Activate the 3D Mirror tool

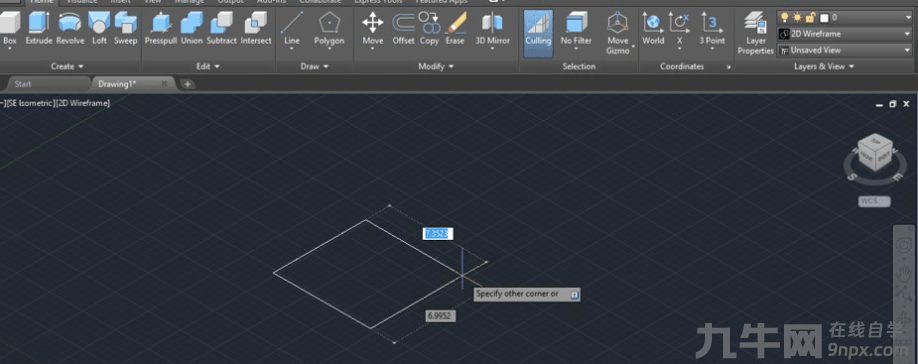tap(492, 28)
